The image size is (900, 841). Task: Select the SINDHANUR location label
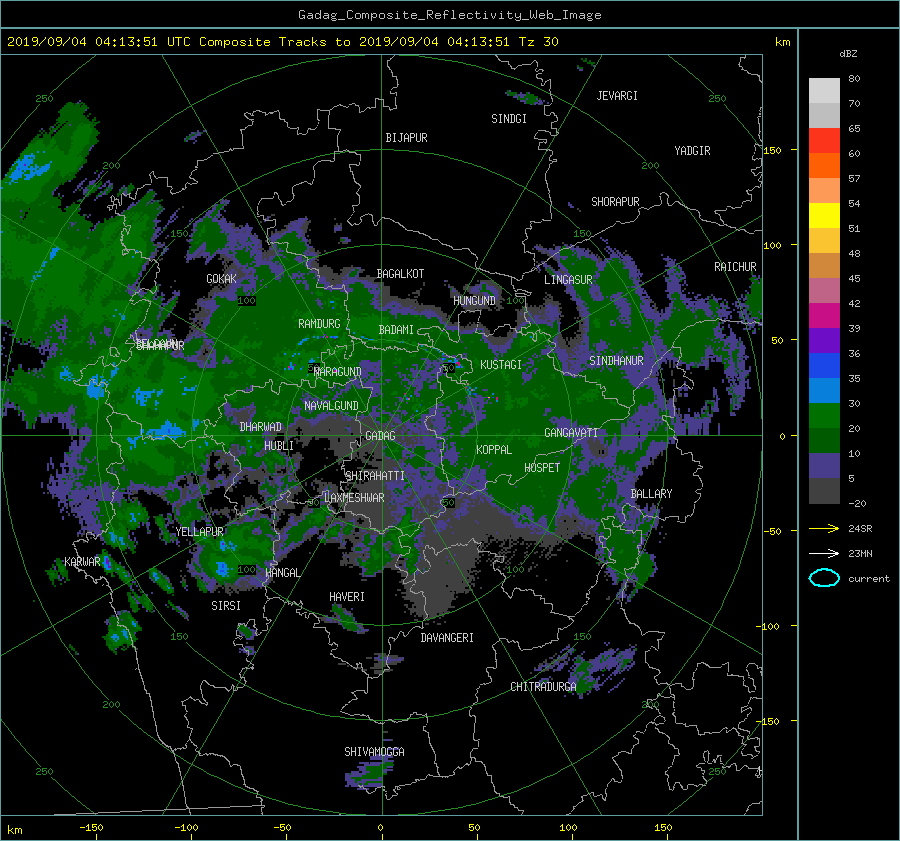(616, 361)
